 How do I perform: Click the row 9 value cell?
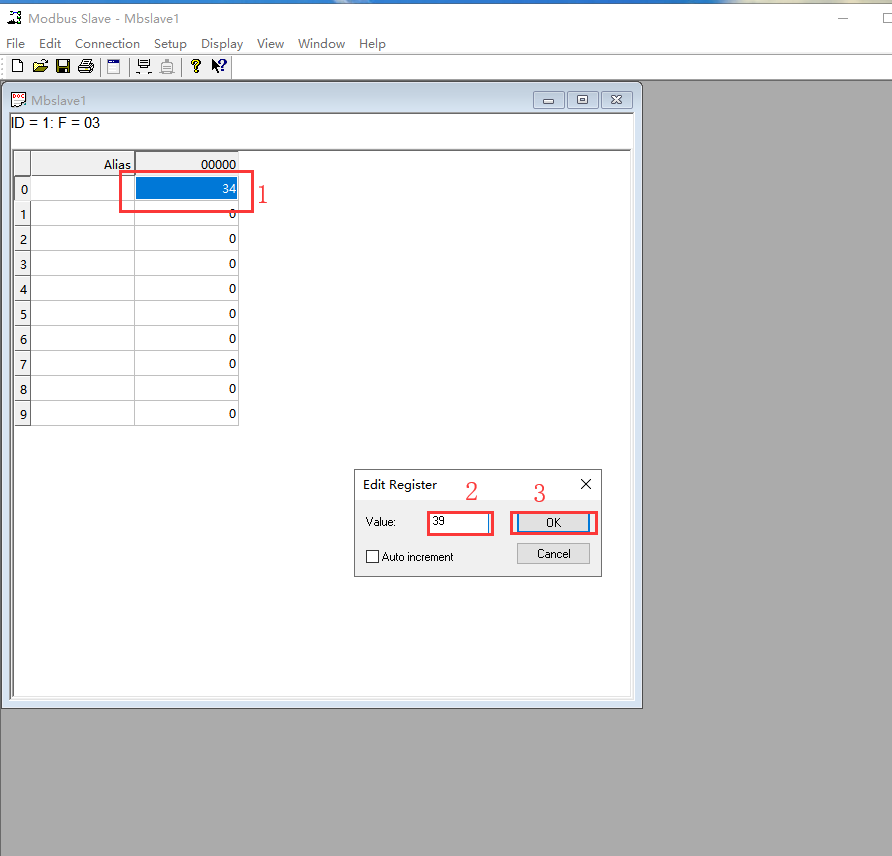coord(186,414)
